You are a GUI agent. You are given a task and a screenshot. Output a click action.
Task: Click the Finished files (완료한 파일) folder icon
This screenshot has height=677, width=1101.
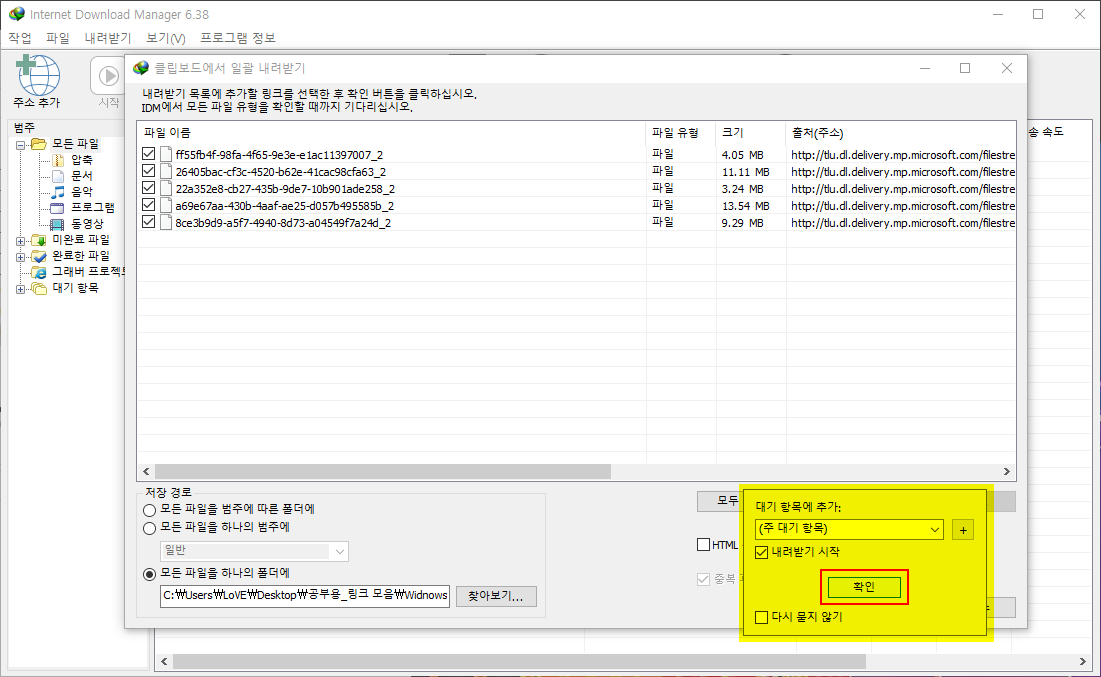click(39, 256)
